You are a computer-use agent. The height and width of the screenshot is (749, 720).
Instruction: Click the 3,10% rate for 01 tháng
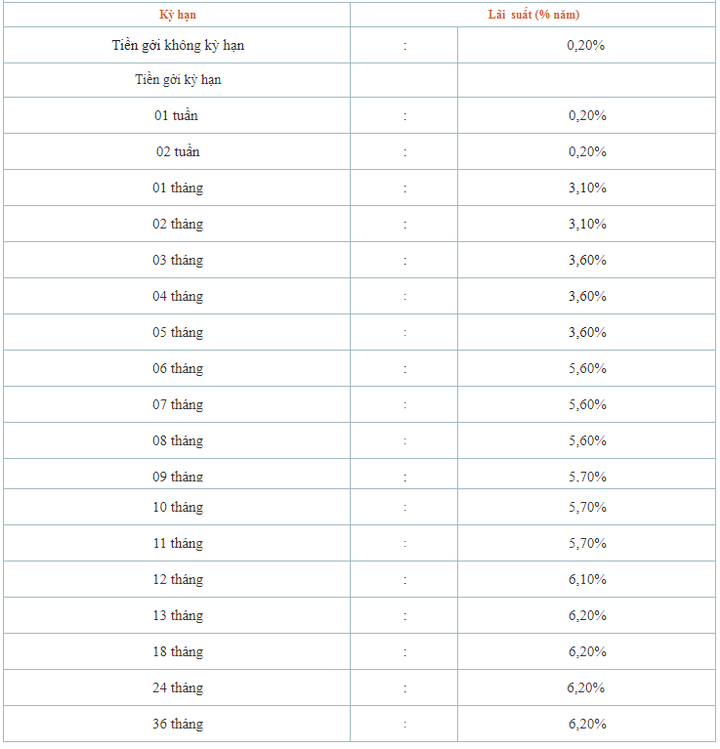(x=587, y=188)
